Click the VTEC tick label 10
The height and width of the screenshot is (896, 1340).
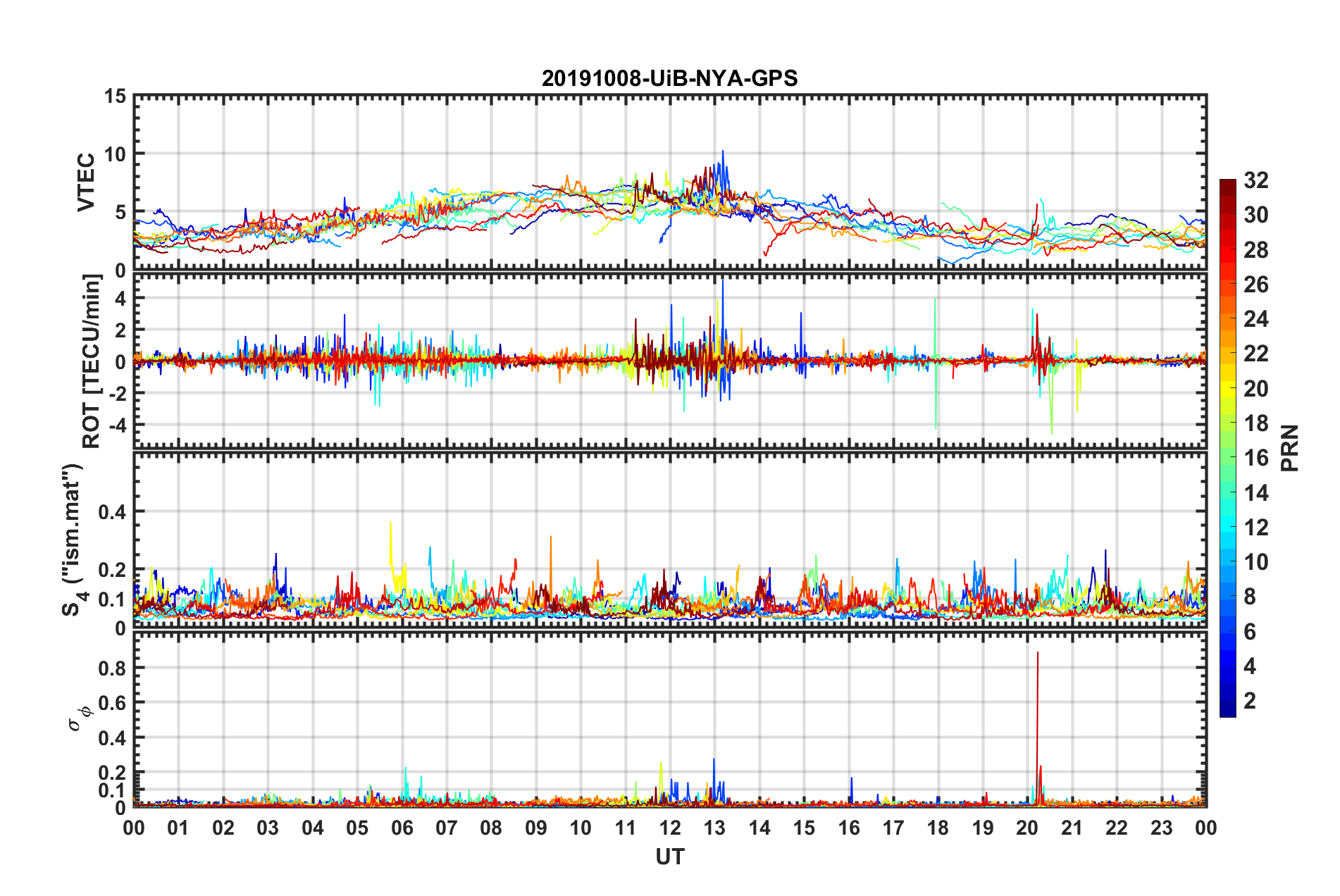116,154
